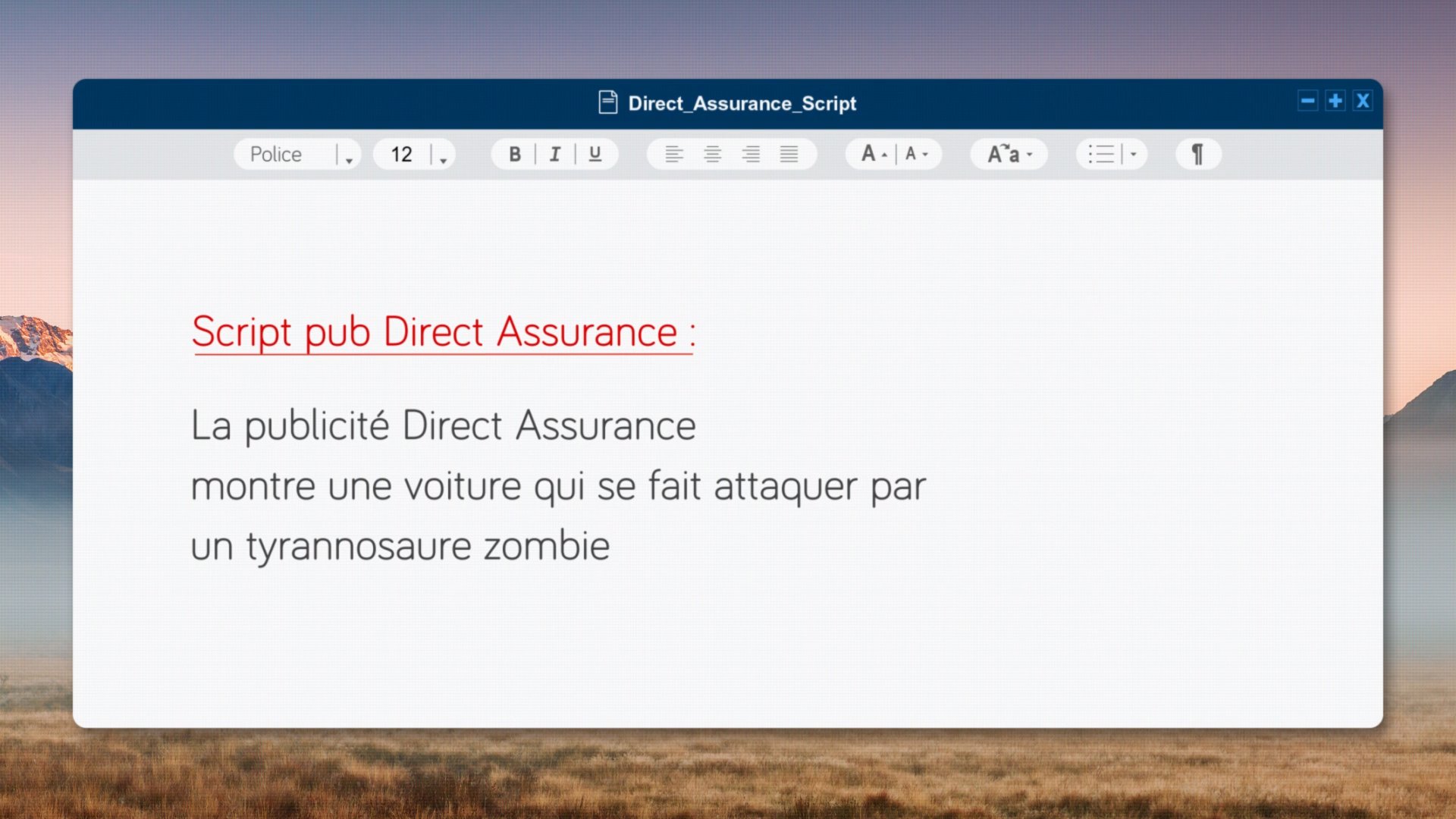Click the heading 'Script pub Direct Assurance :'

pos(444,332)
